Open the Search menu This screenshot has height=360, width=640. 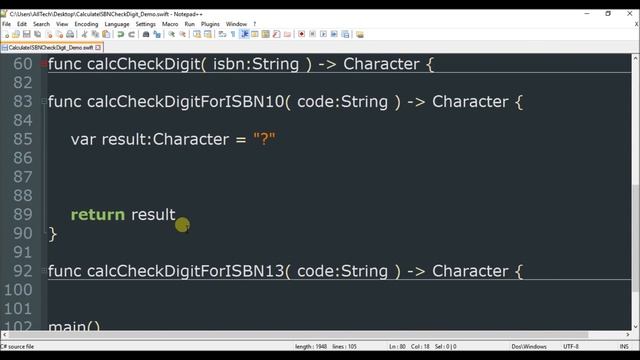[x=41, y=24]
